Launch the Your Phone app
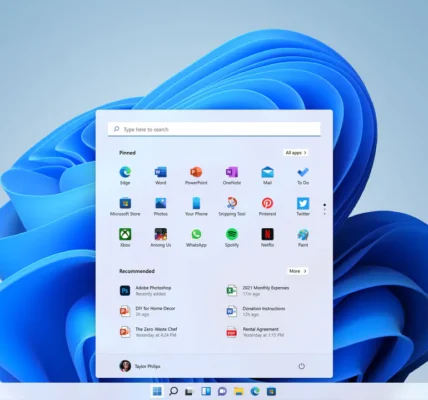428x400 pixels. click(x=196, y=207)
